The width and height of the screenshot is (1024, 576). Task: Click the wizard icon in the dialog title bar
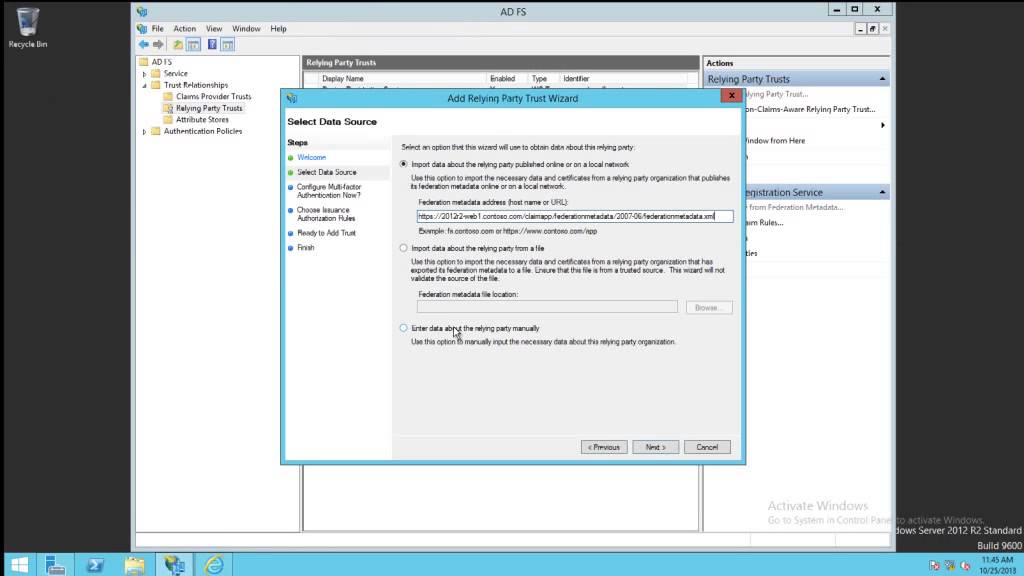point(292,99)
